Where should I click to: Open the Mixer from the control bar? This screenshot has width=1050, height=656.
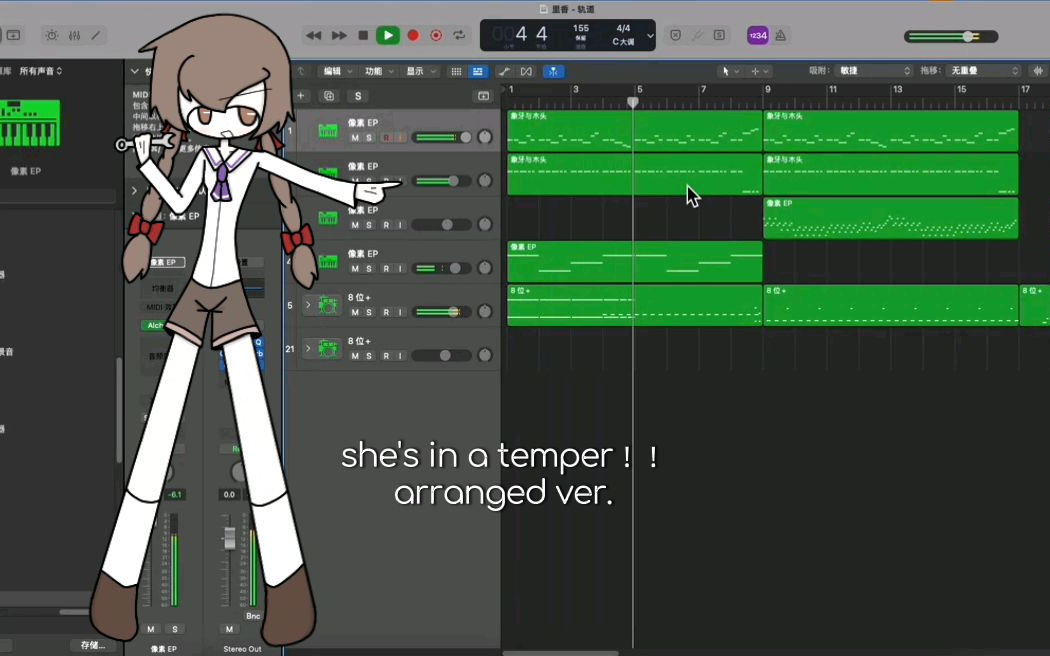click(75, 35)
